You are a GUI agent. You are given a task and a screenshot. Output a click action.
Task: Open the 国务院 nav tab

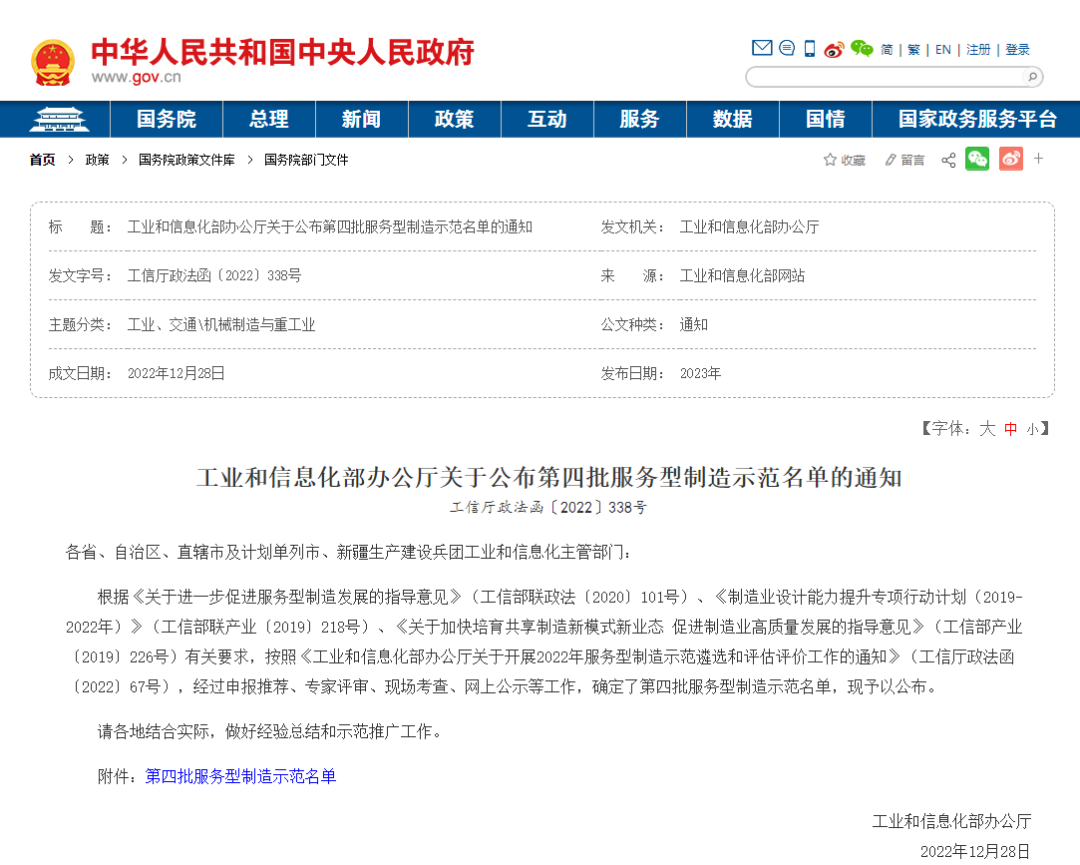pos(166,119)
